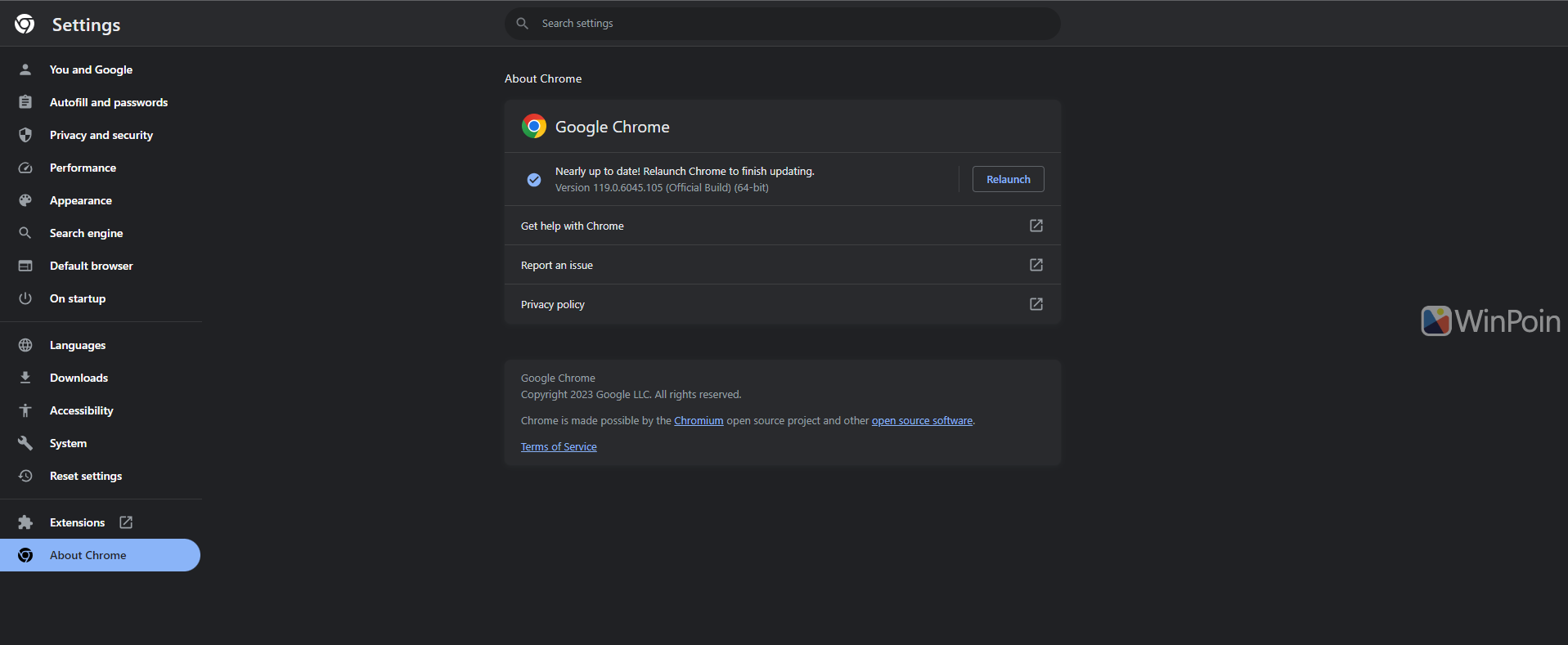
Task: Focus the Search settings field
Action: (782, 24)
